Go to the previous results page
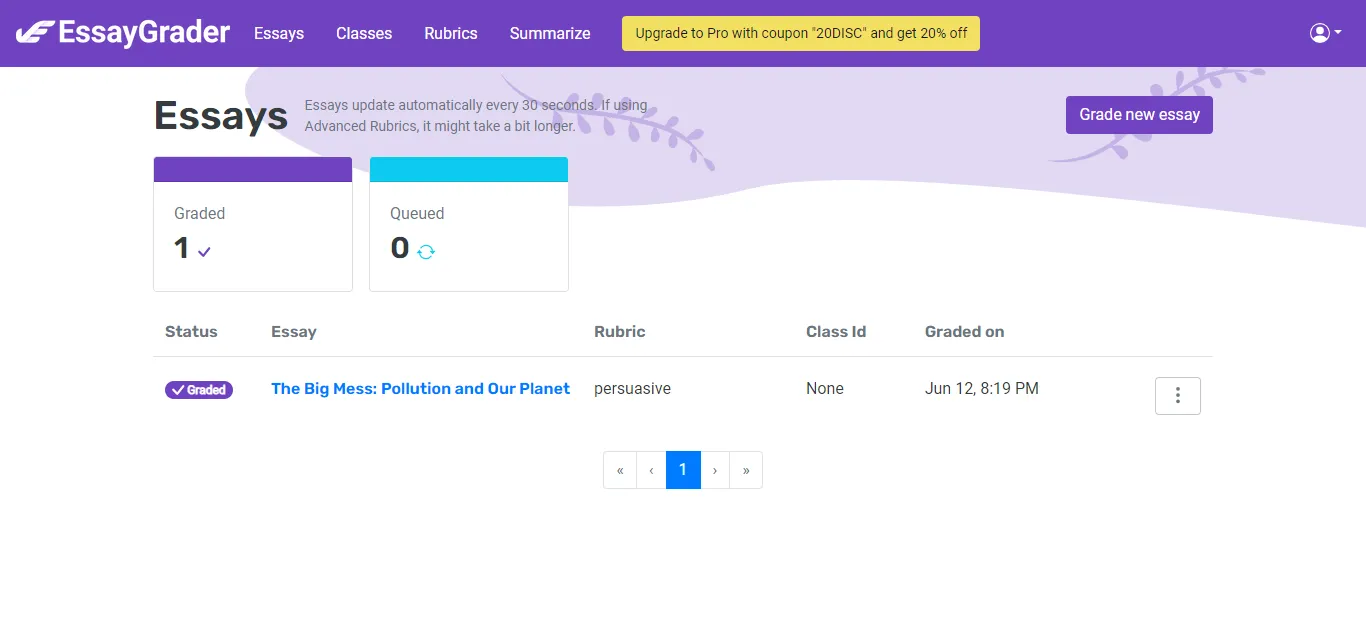 coord(651,470)
